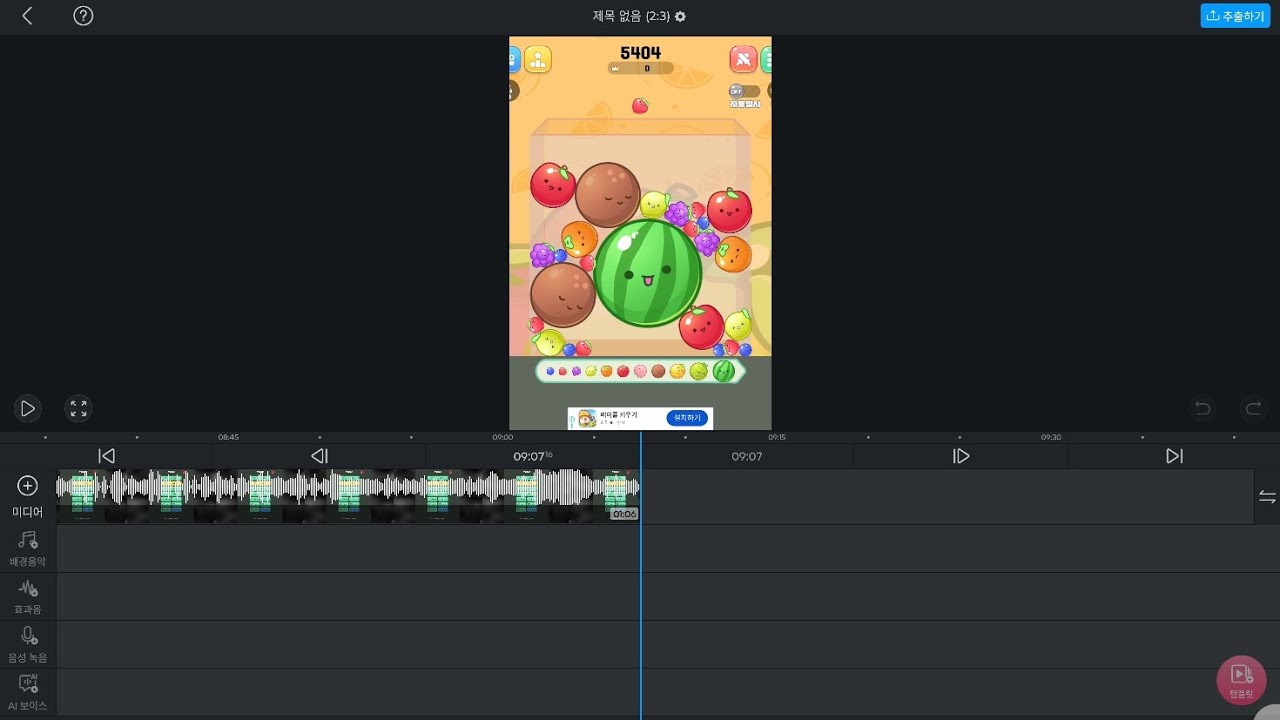1280x720 pixels.
Task: Click the current timecode 09:07.16
Action: coord(533,456)
